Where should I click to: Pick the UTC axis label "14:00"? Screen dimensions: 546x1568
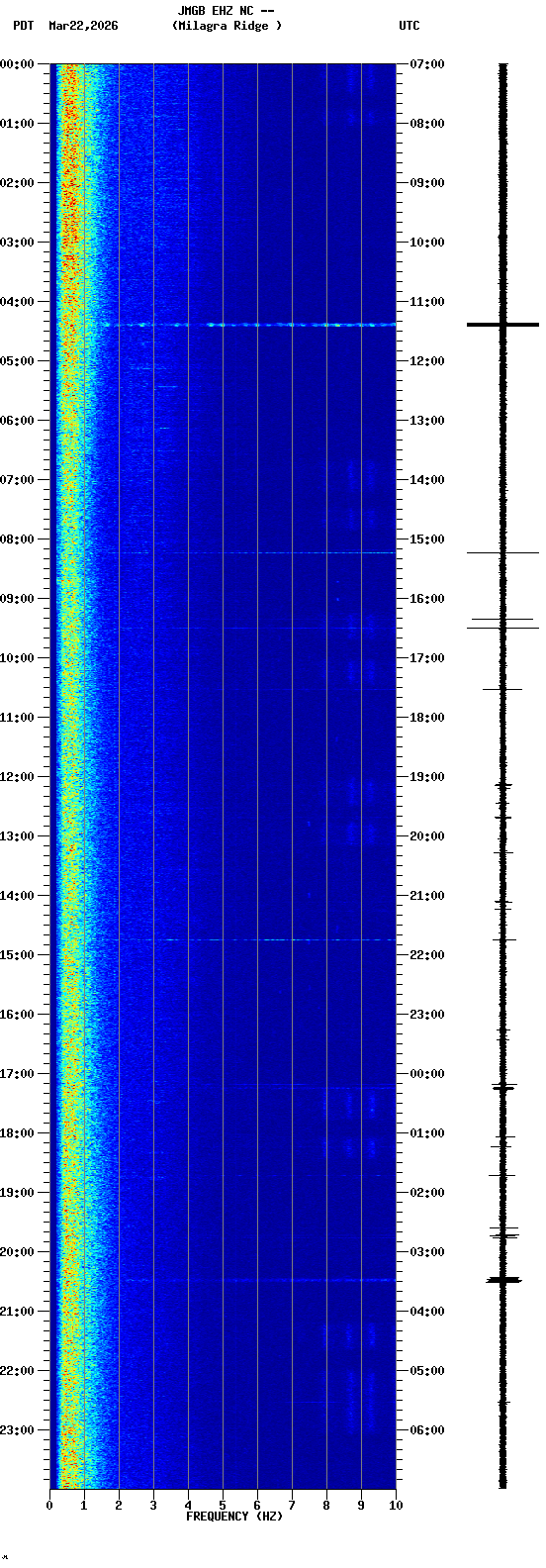pos(426,480)
